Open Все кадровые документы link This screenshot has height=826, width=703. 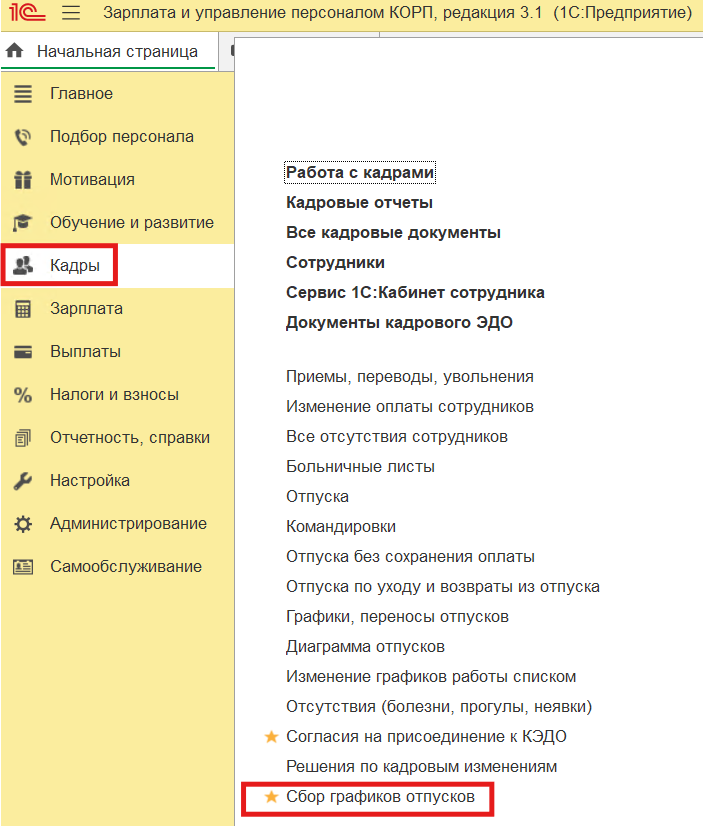pos(393,233)
